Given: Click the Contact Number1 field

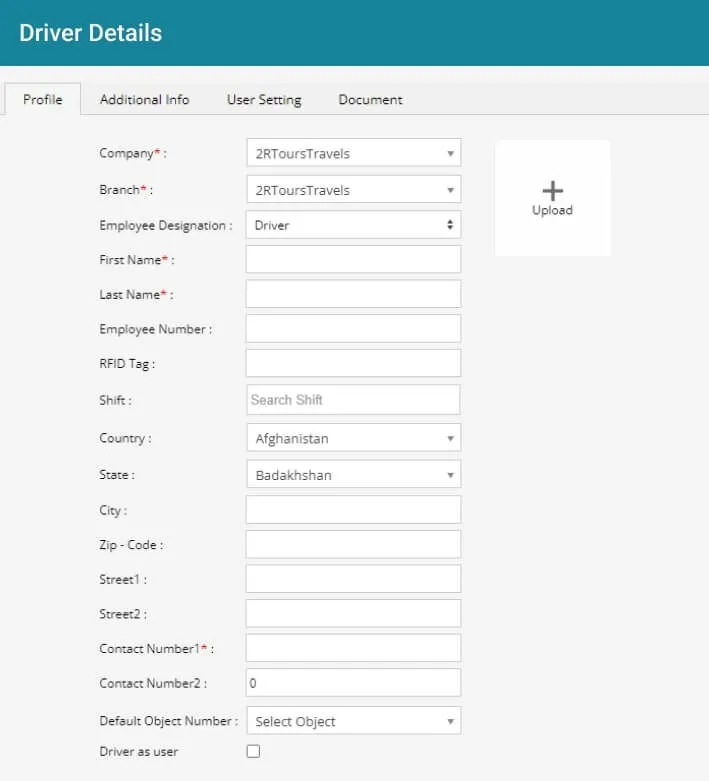Looking at the screenshot, I should coord(353,648).
